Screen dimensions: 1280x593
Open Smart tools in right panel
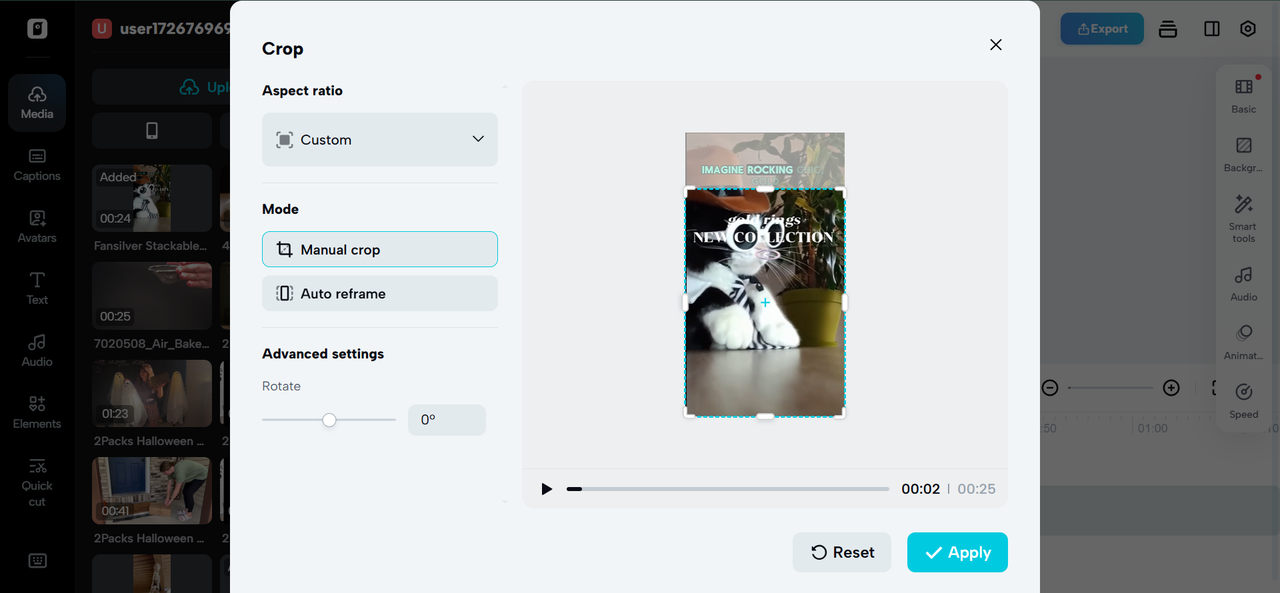tap(1243, 217)
